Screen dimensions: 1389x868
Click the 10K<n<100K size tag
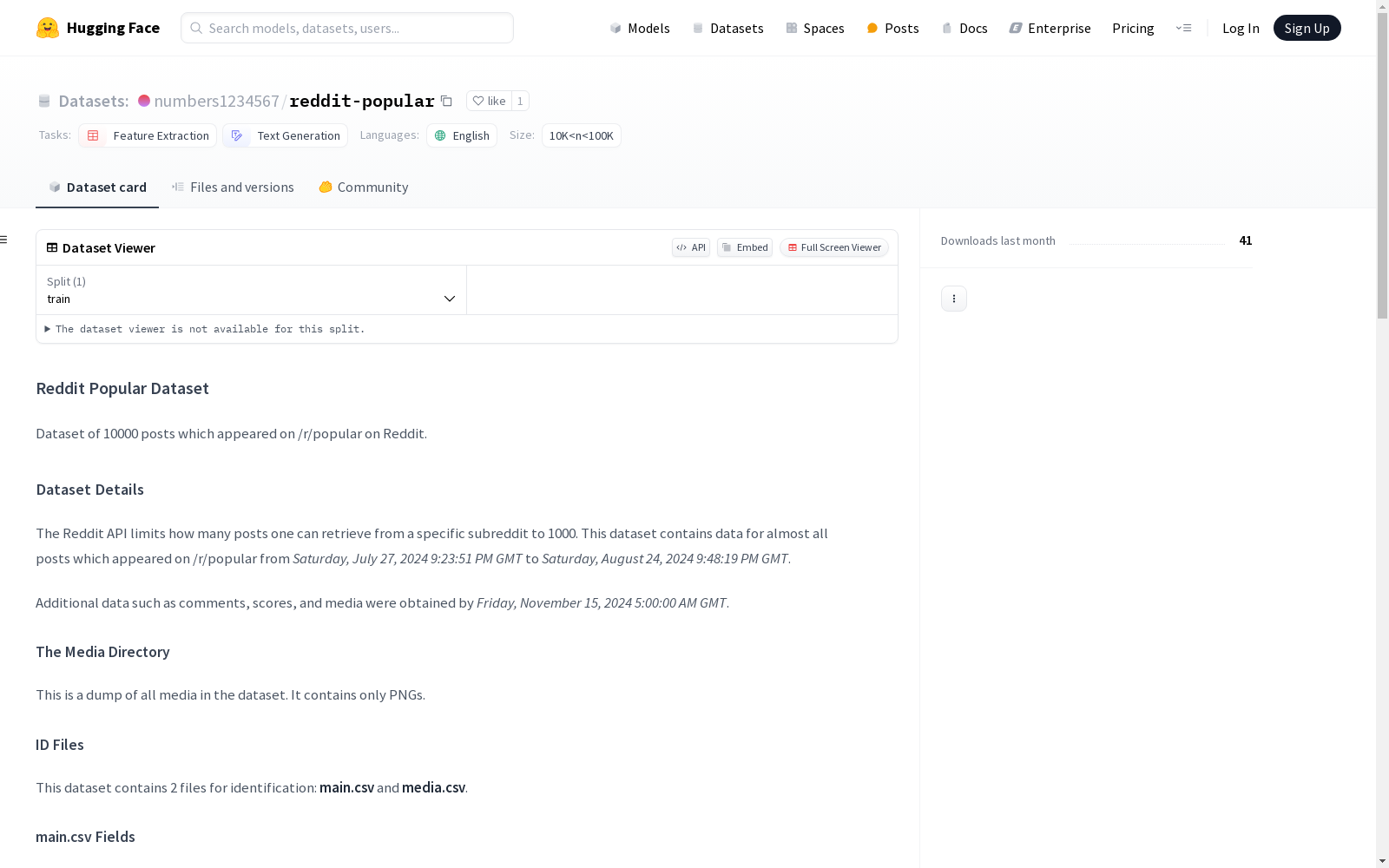pyautogui.click(x=582, y=135)
